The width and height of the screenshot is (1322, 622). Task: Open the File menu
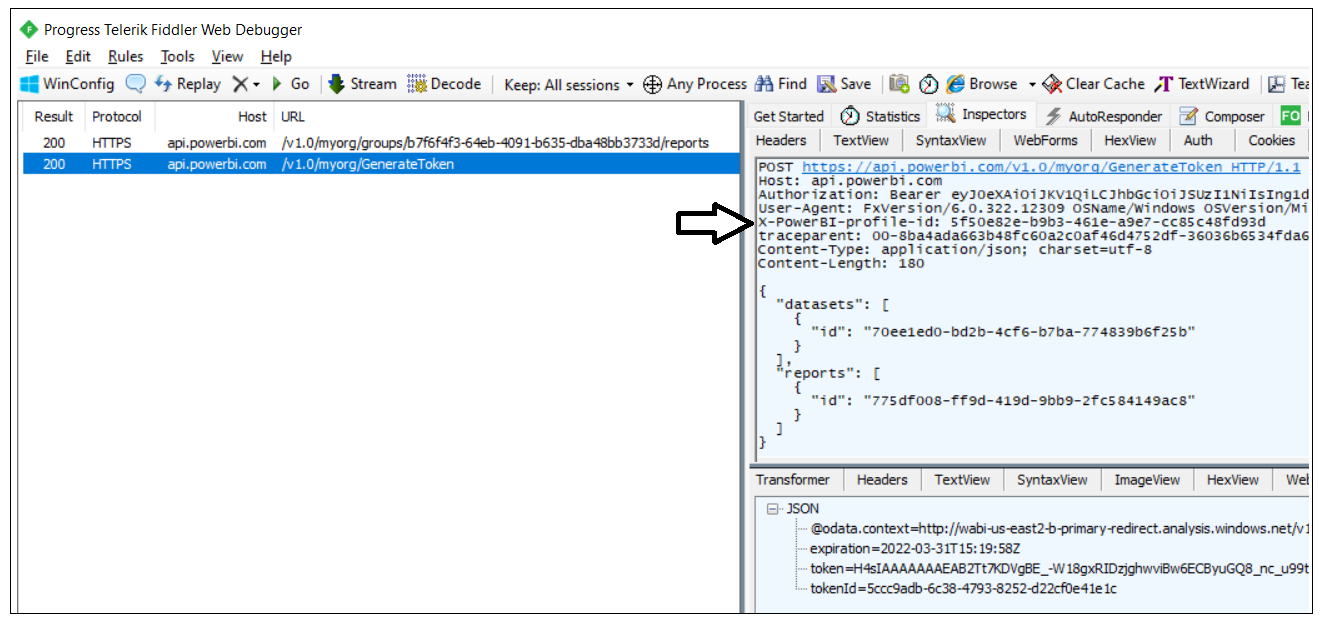tap(37, 57)
